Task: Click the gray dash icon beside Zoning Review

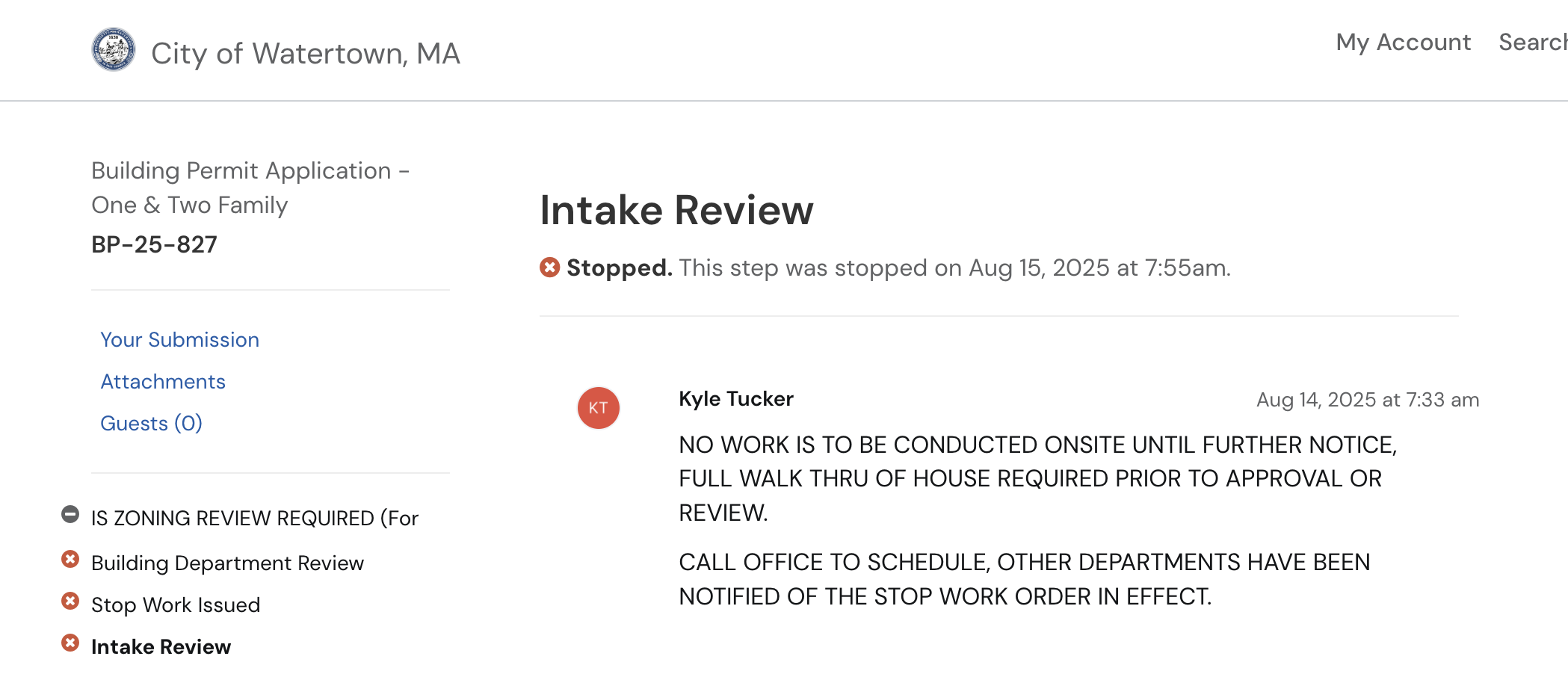Action: pos(70,515)
